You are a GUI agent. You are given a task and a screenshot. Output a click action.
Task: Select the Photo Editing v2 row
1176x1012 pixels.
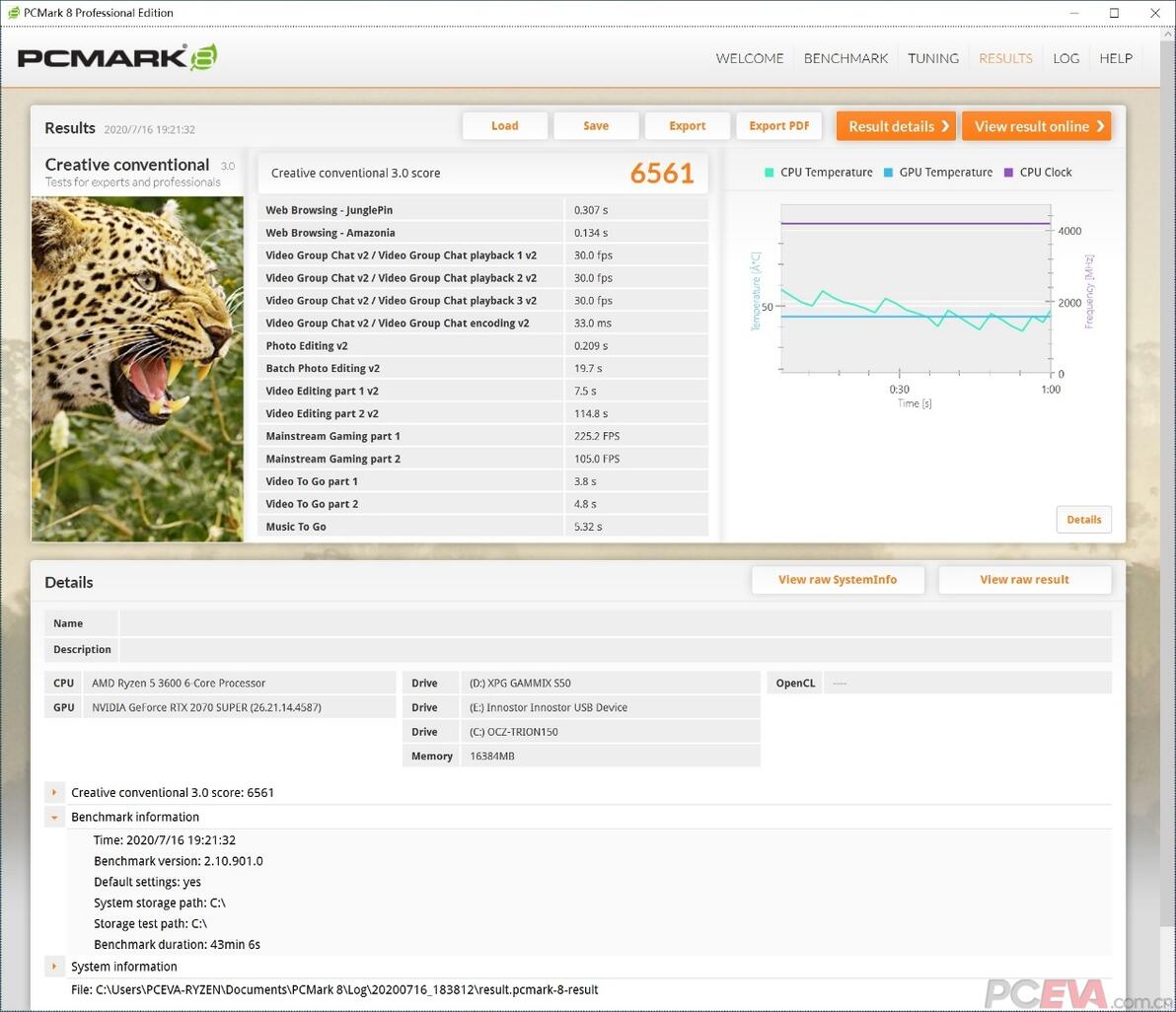pyautogui.click(x=483, y=345)
